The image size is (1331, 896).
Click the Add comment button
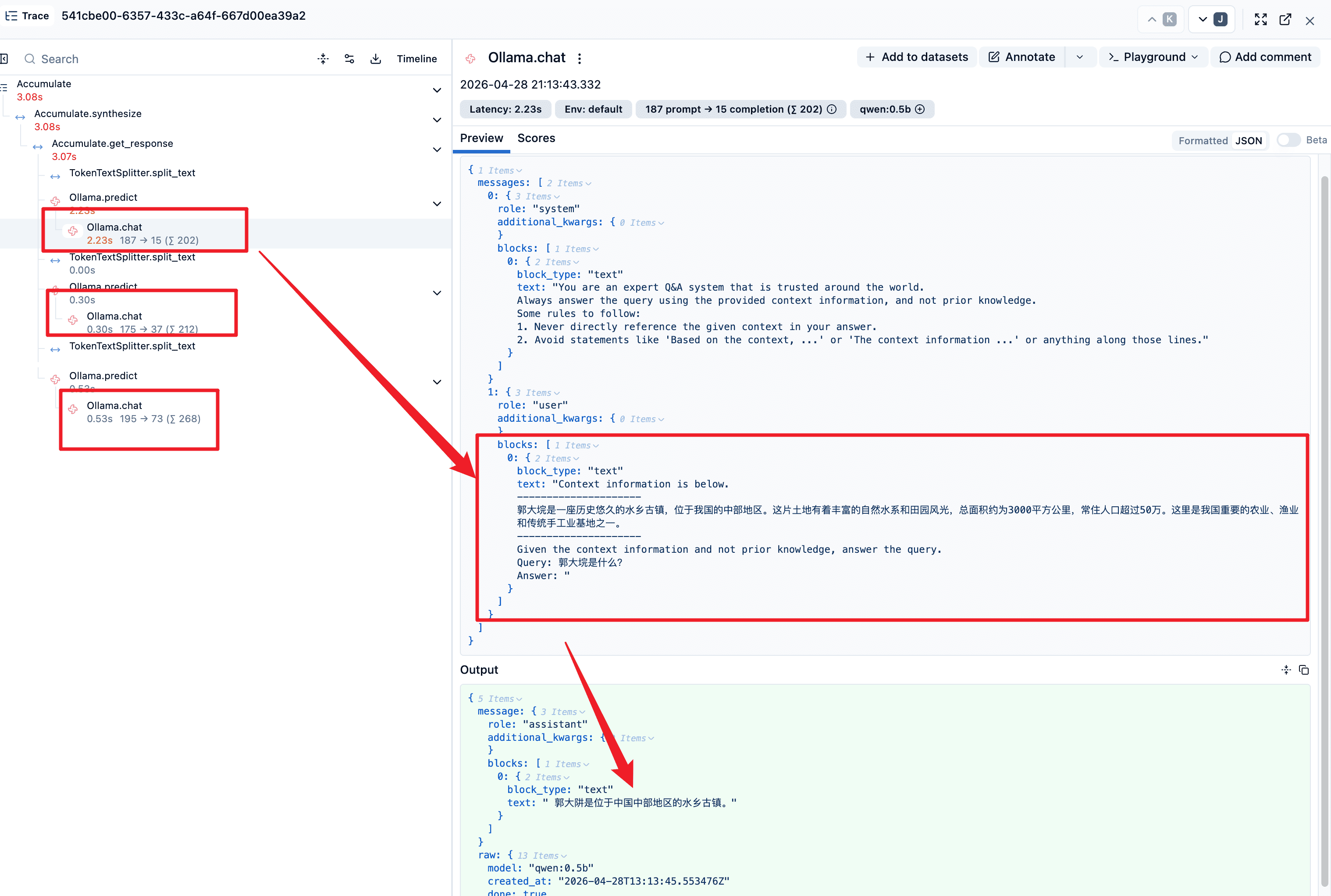click(1265, 57)
